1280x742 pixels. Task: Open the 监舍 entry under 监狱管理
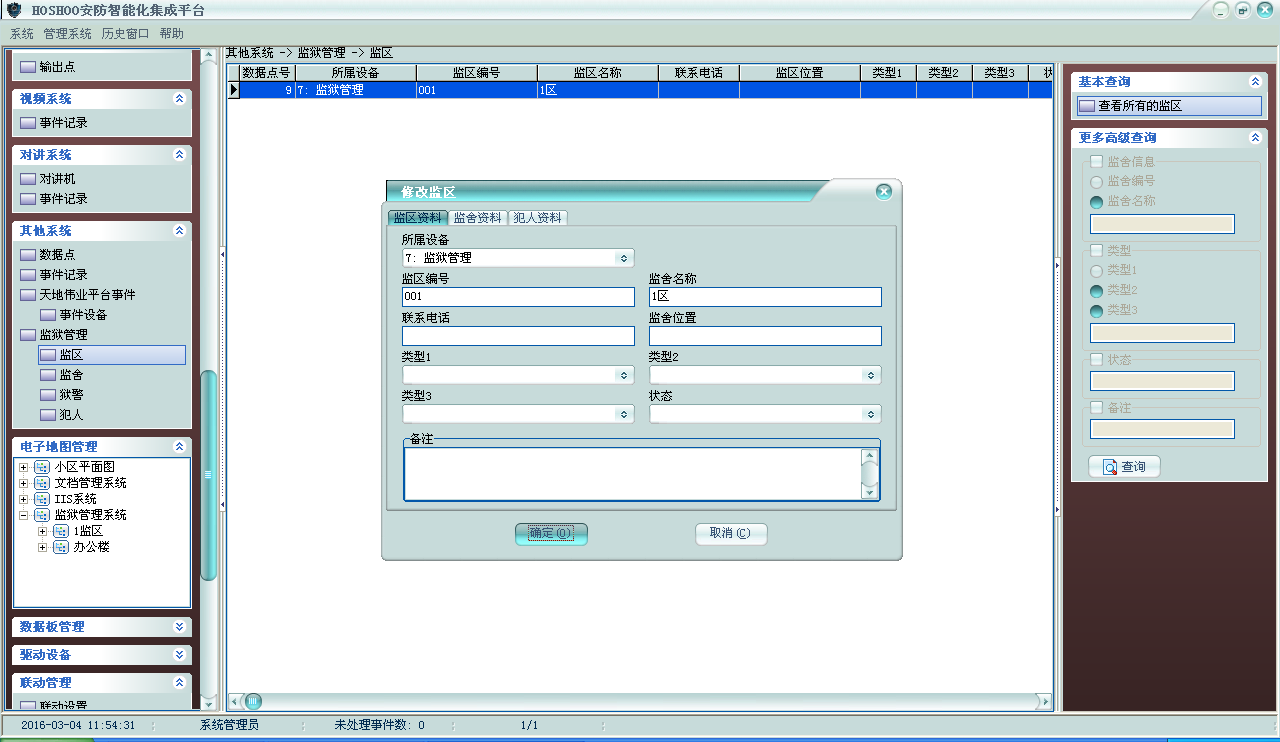[x=71, y=375]
